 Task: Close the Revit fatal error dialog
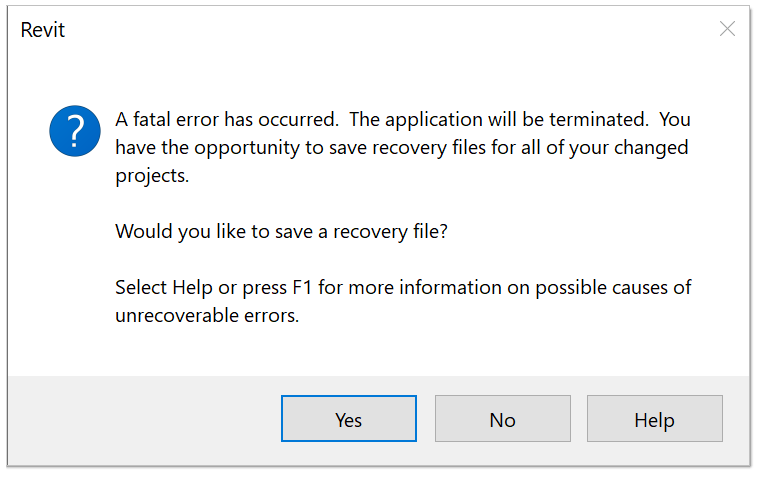tap(727, 29)
